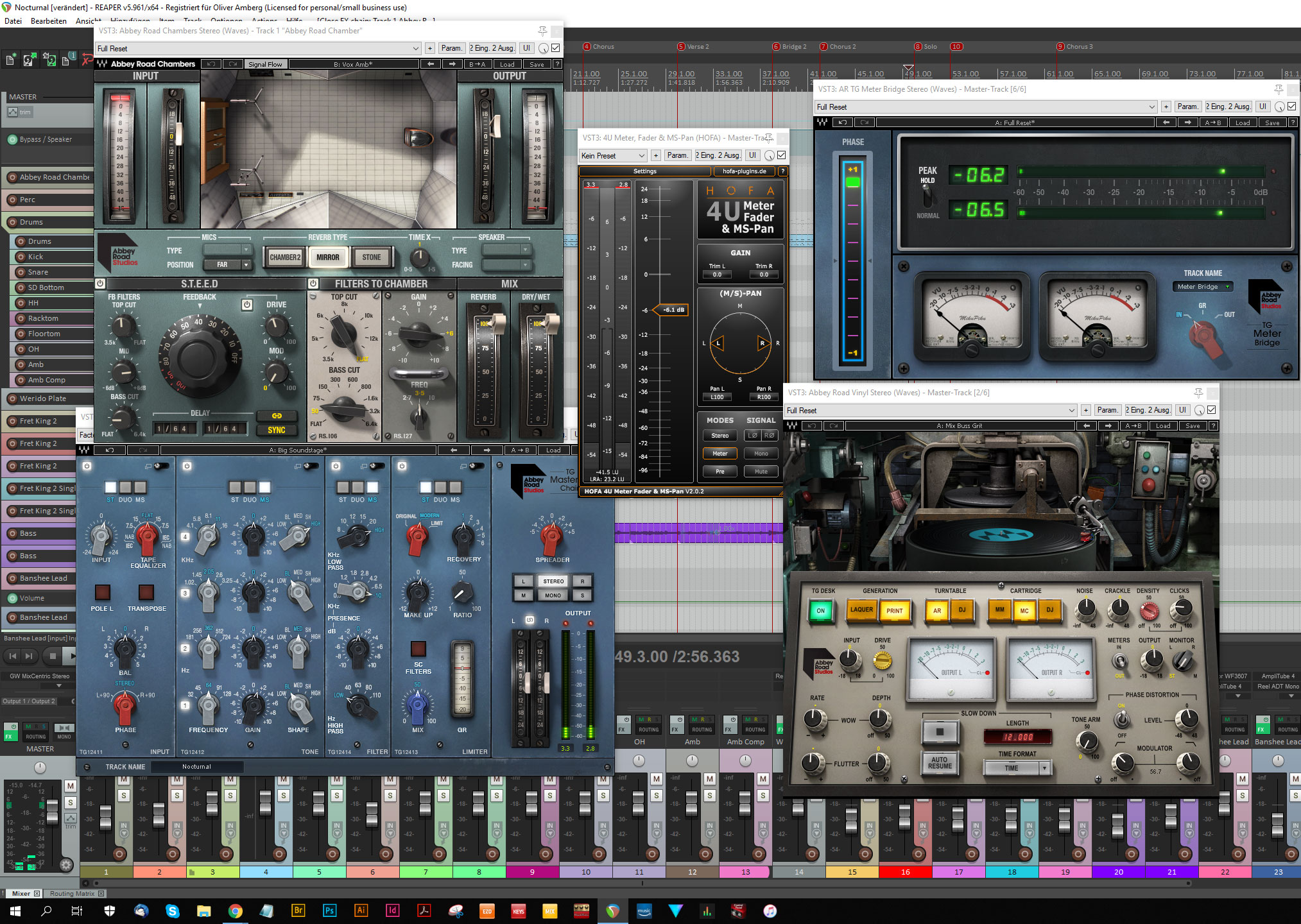Click the HOFA 4U question mark help icon
Image resolution: width=1301 pixels, height=924 pixels.
pyautogui.click(x=782, y=171)
